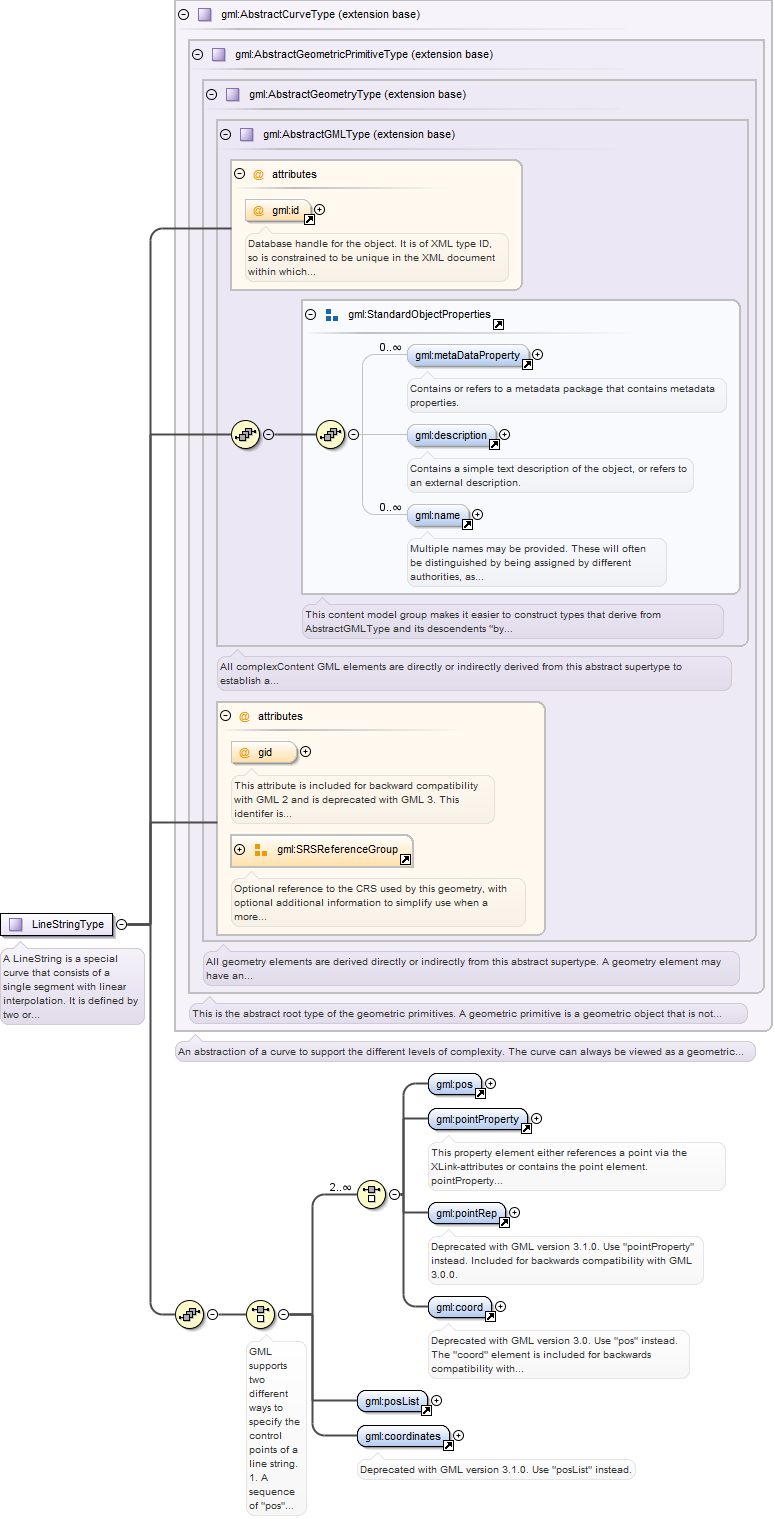This screenshot has height=1519, width=774.
Task: Collapse the LineStringType node
Action: [122, 924]
